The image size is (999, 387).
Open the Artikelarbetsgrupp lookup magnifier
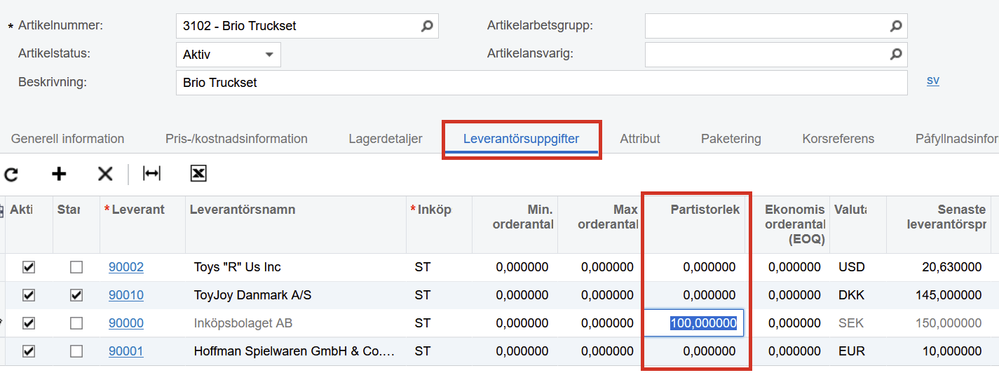tap(896, 26)
